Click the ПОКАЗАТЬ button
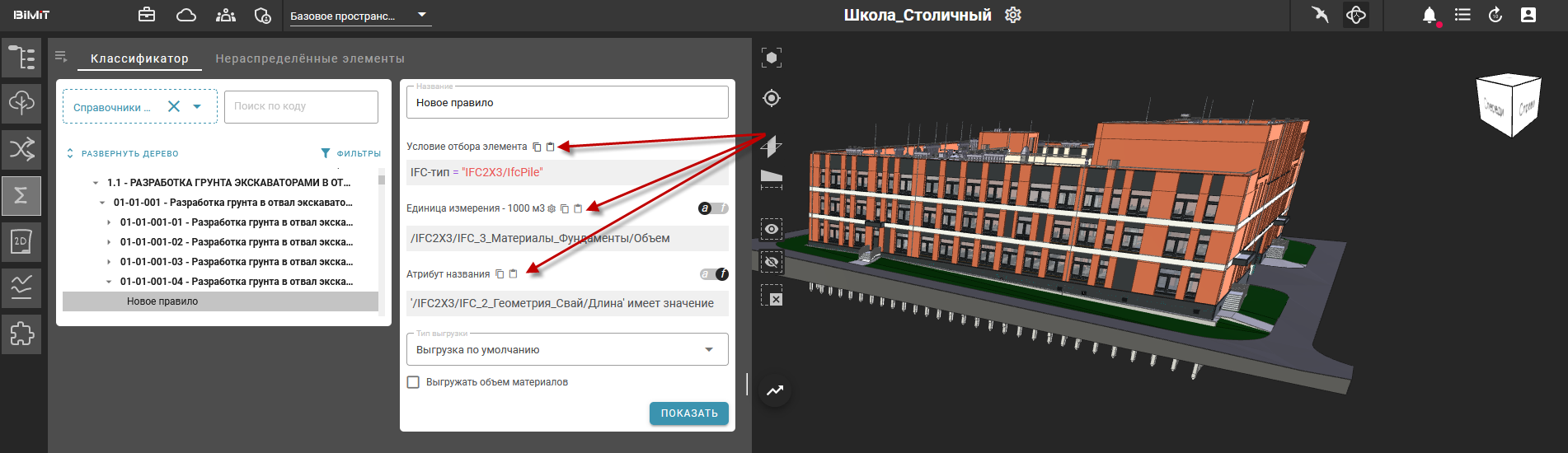 (688, 413)
